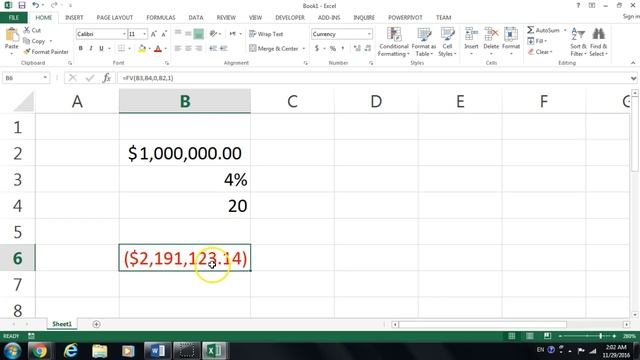The image size is (640, 360).
Task: Click the Sheet1 sheet tab
Action: [62, 324]
